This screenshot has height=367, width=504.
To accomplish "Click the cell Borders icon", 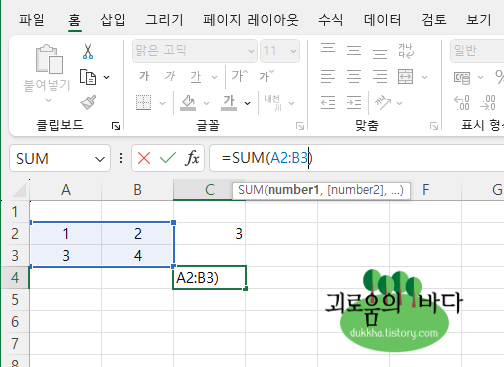I will pyautogui.click(x=144, y=103).
